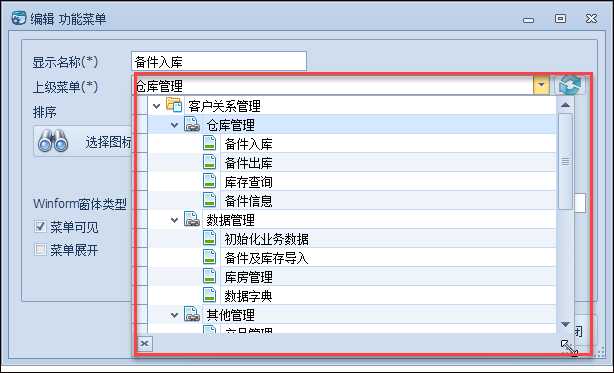This screenshot has width=614, height=373.
Task: Select 数据管理 tree item
Action: [231, 220]
